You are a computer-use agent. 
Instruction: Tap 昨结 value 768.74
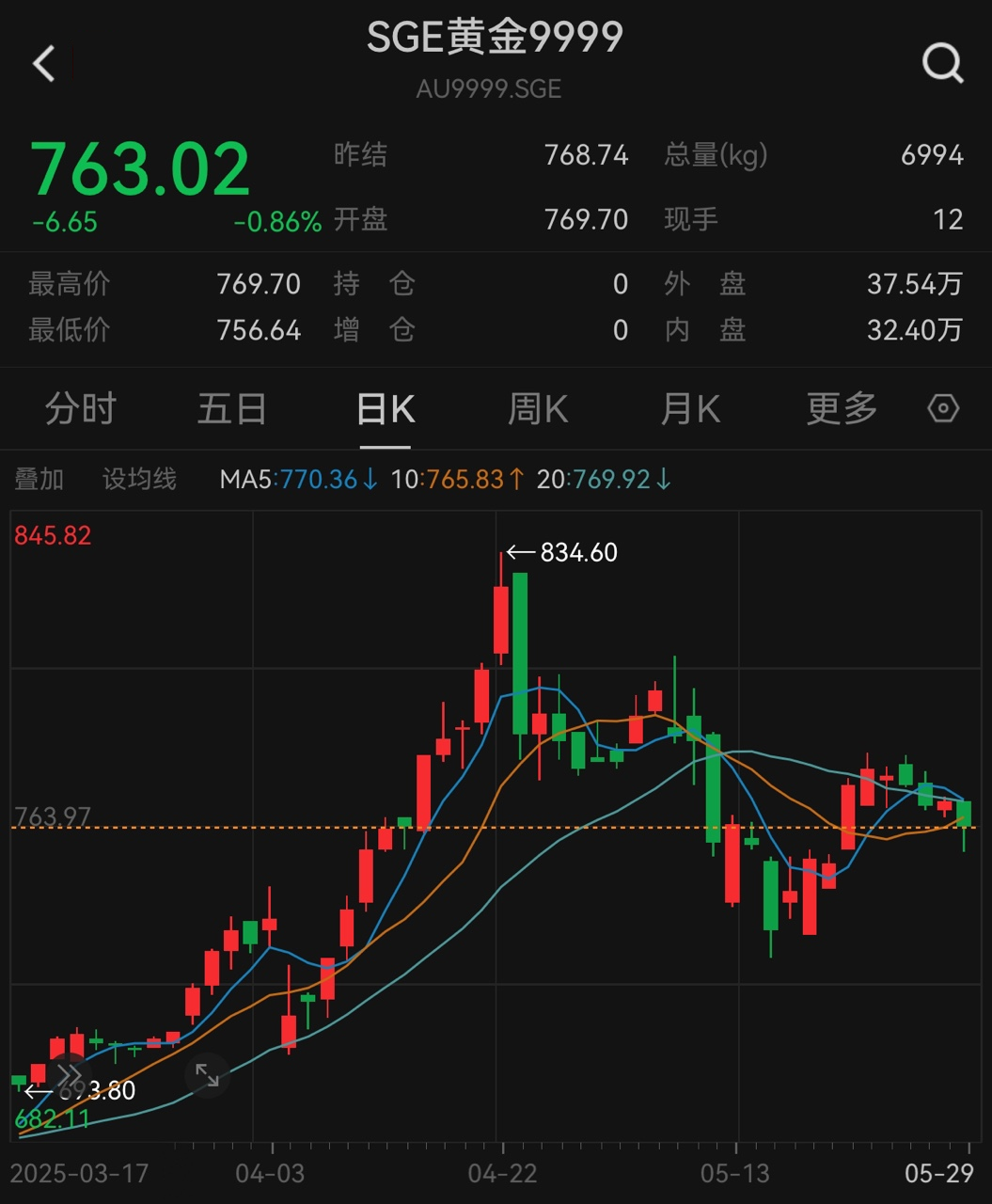[x=586, y=155]
